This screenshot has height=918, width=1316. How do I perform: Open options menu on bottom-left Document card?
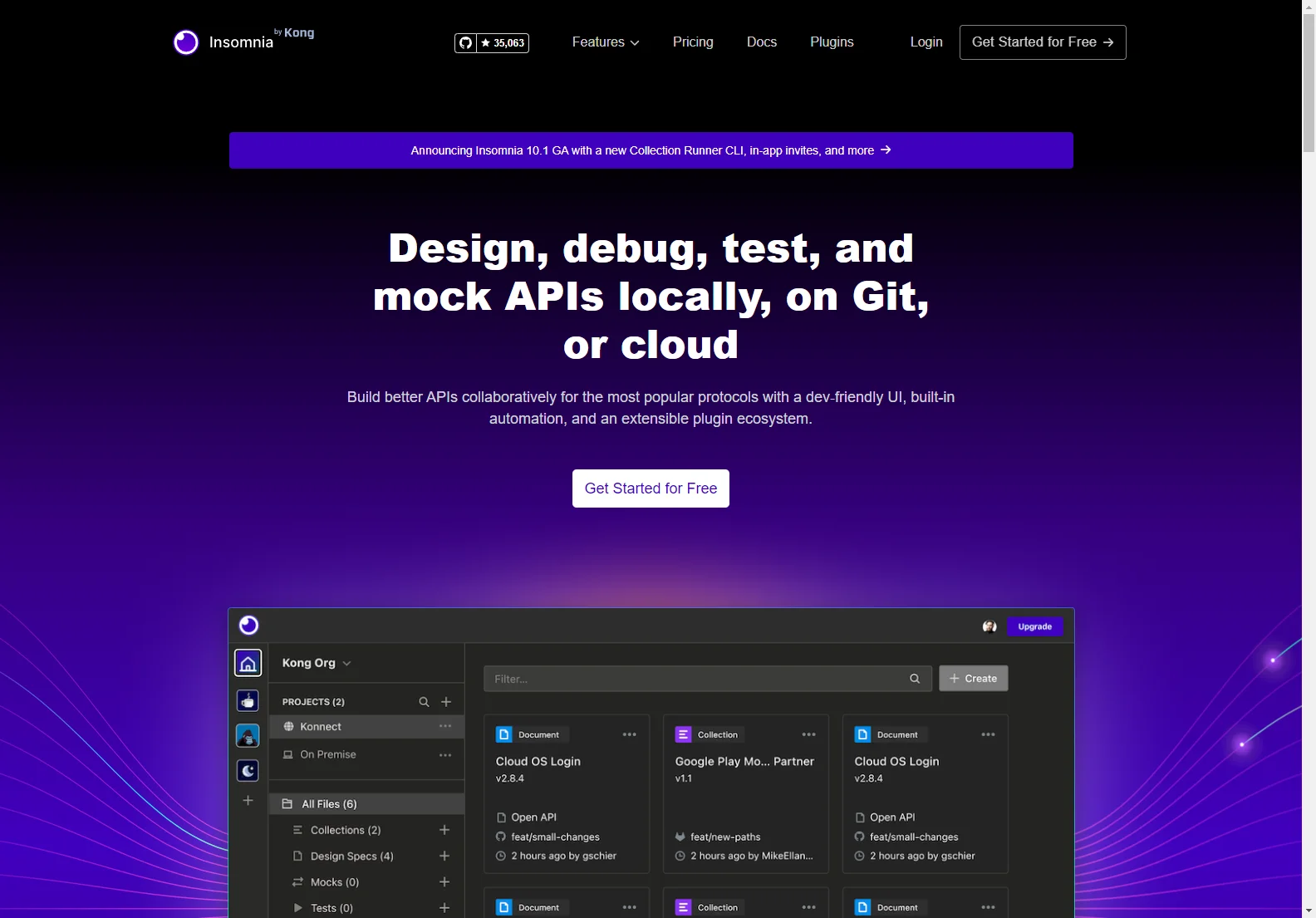click(630, 907)
